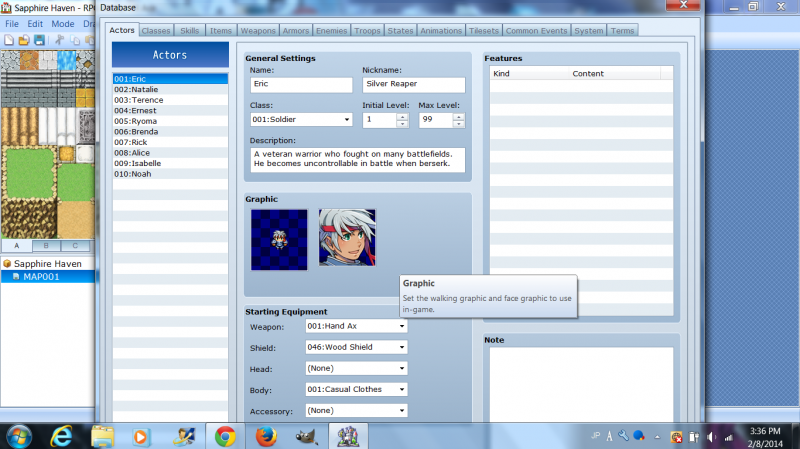Switch to the Skills tab
Screen dimensions: 800x449
[x=190, y=31]
